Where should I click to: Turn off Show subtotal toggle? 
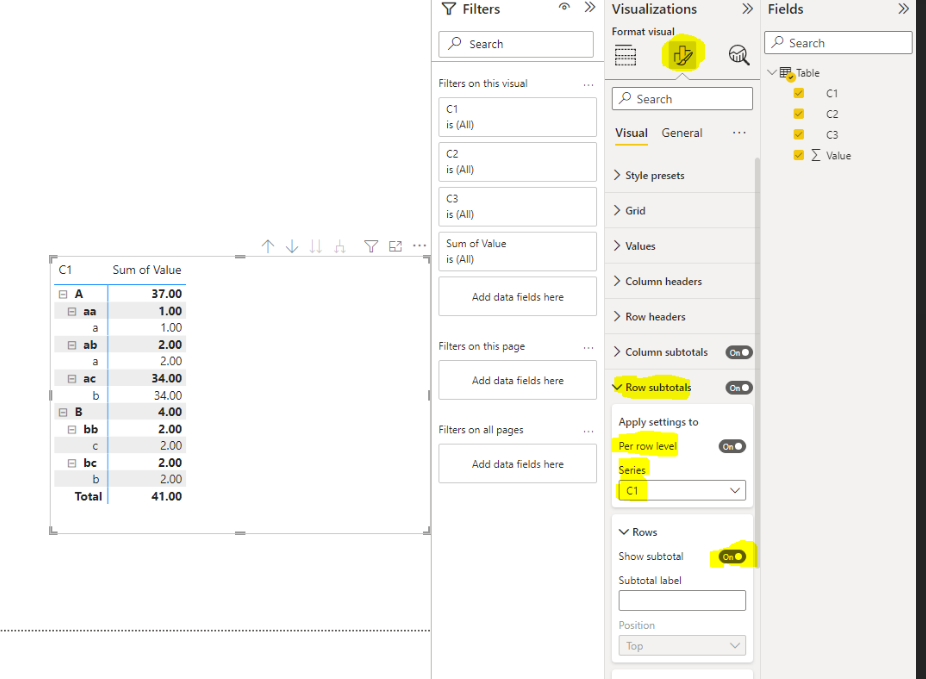732,557
